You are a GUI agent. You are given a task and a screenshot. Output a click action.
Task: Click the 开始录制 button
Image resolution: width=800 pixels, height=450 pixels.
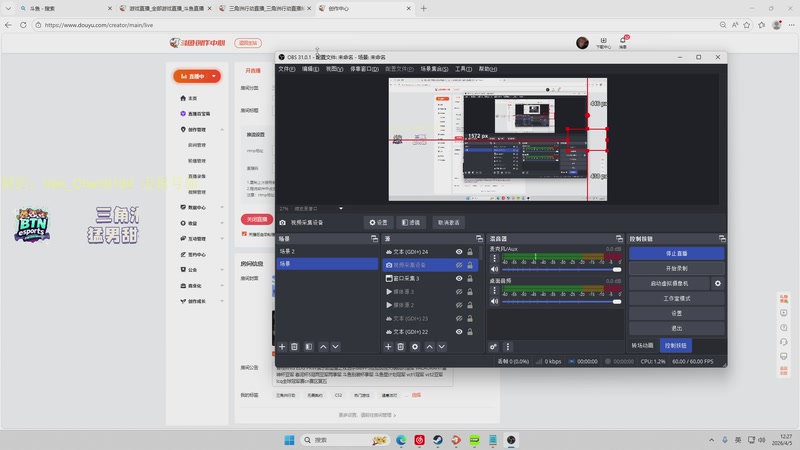(677, 268)
